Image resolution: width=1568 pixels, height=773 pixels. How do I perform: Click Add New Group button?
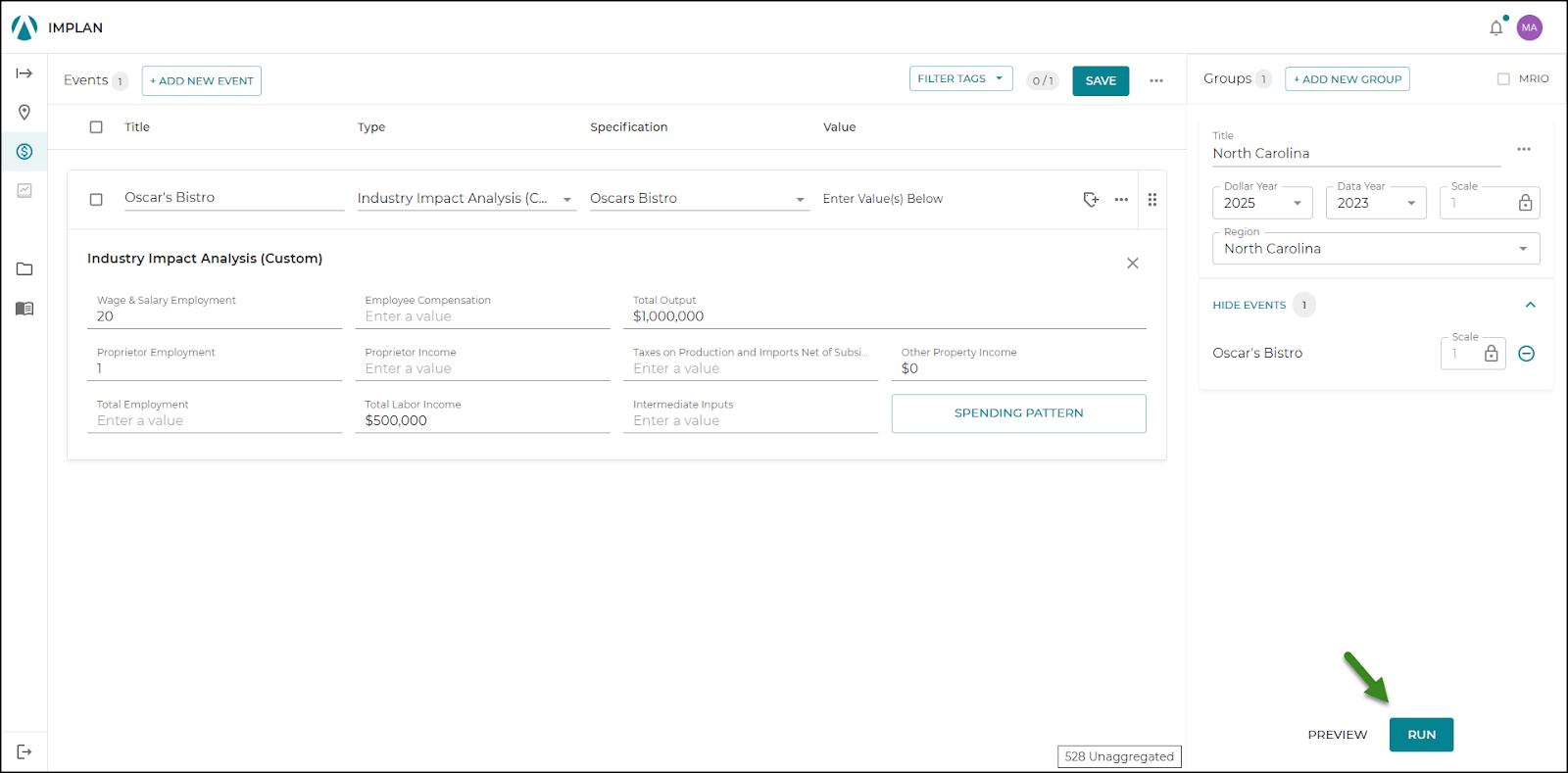point(1347,79)
